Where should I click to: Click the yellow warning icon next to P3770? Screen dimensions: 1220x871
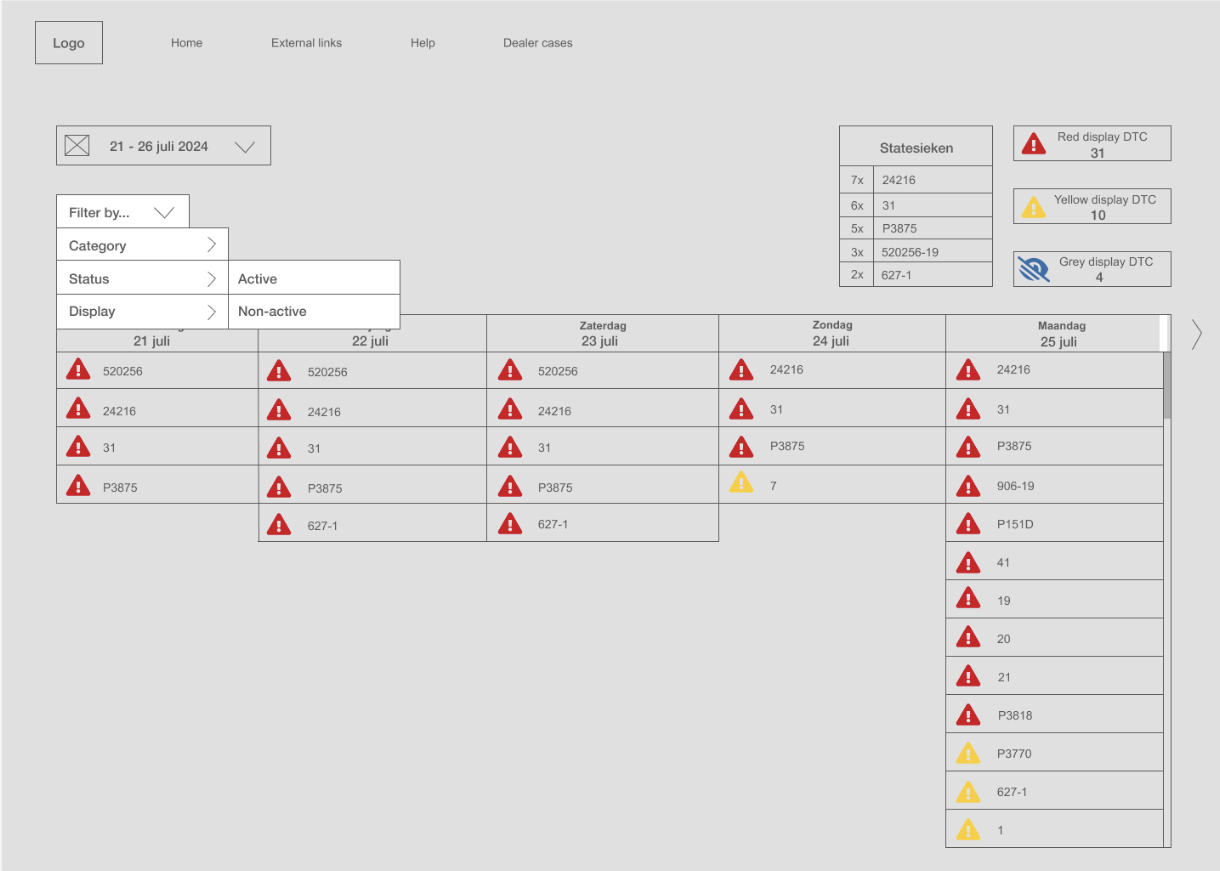tap(967, 753)
